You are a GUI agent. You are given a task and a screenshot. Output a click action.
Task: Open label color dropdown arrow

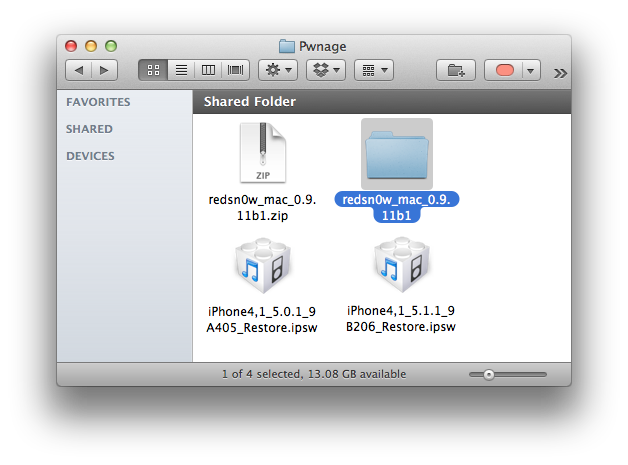point(530,70)
